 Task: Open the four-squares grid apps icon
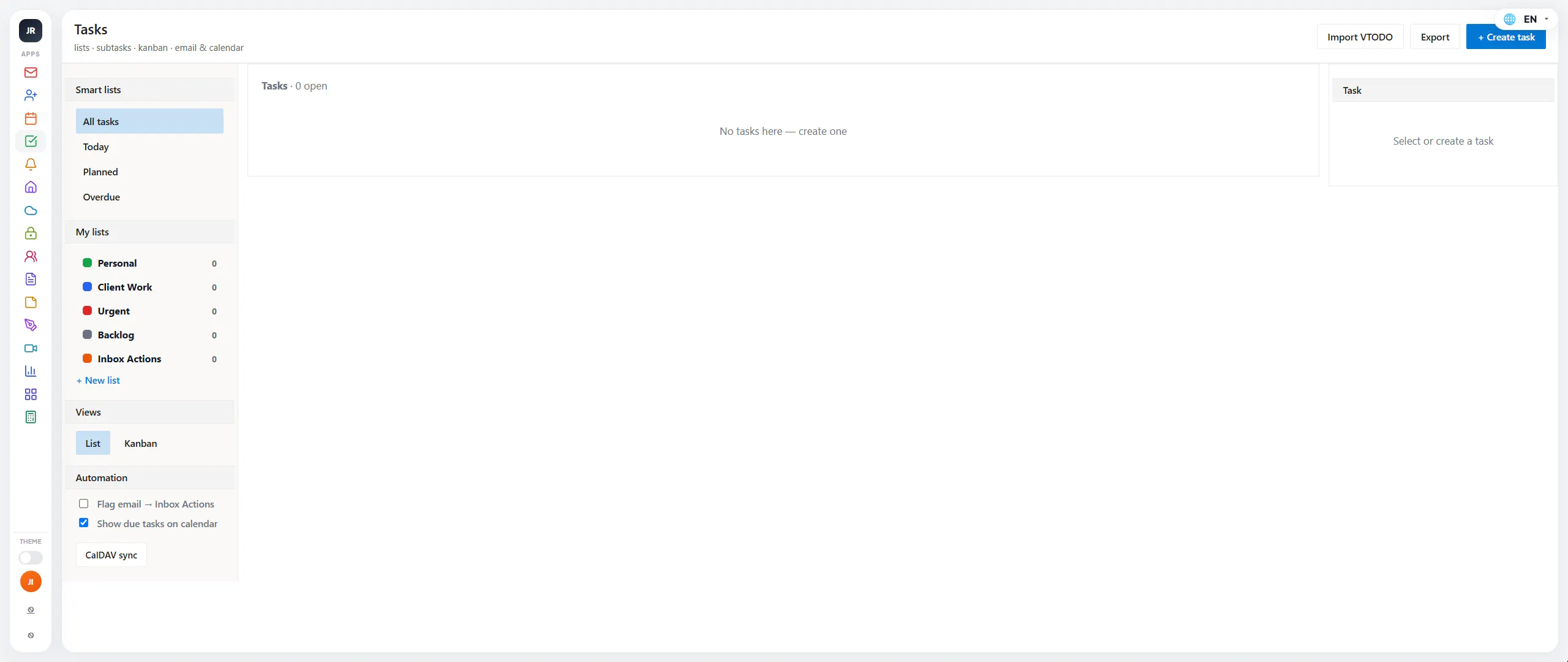click(x=31, y=394)
